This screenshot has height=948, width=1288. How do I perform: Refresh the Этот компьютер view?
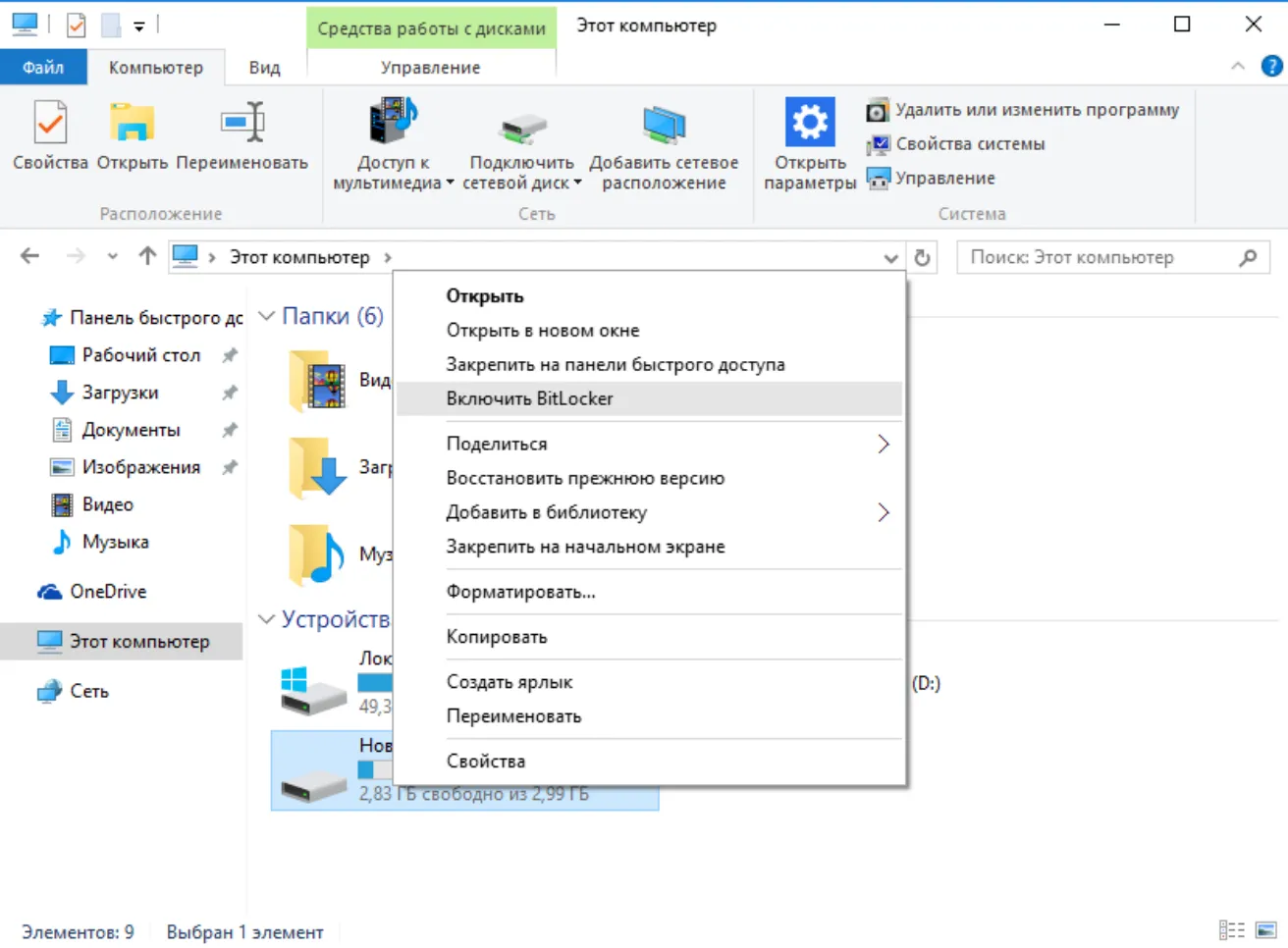[922, 257]
